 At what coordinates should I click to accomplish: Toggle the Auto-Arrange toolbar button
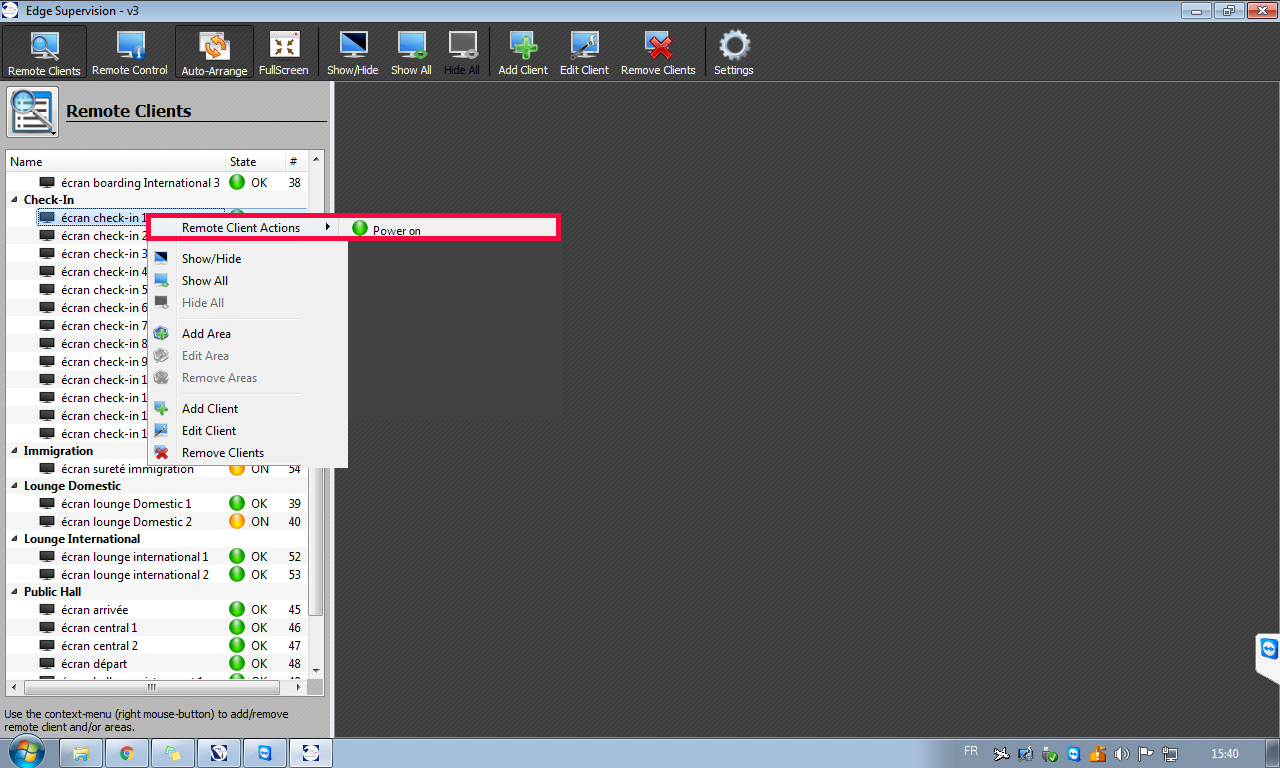(214, 52)
